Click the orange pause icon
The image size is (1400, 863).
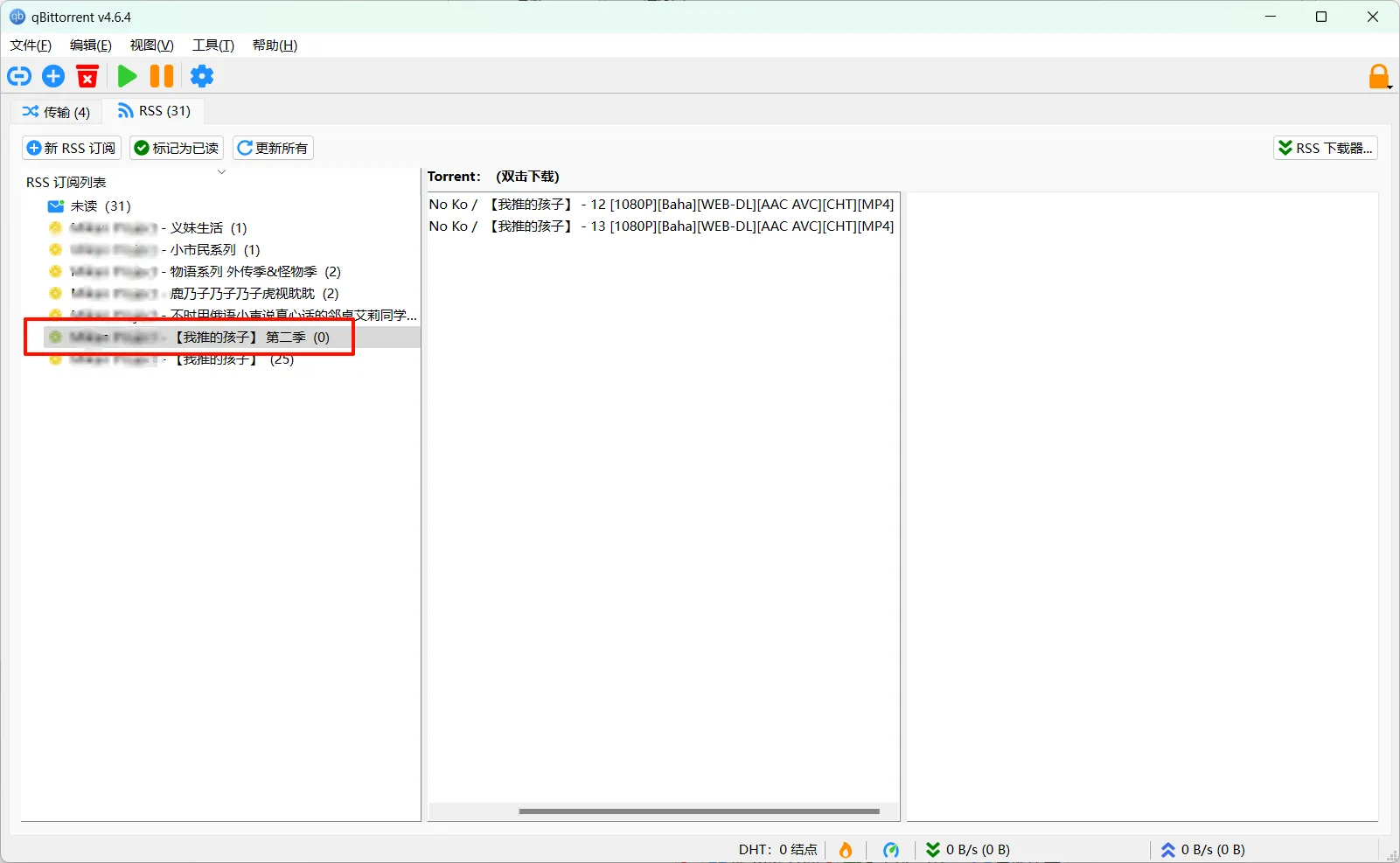[162, 76]
